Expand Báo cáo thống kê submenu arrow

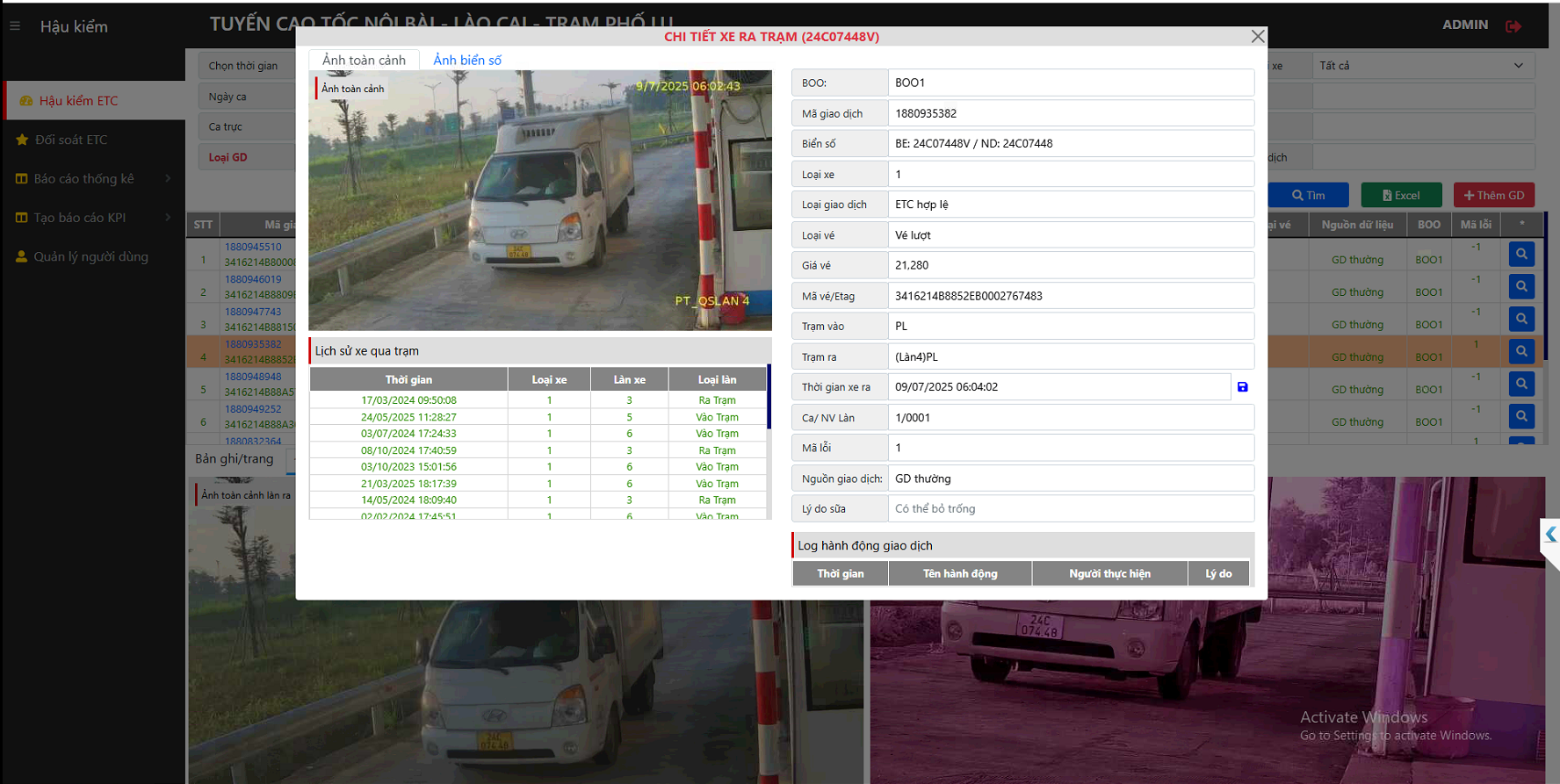tap(168, 178)
